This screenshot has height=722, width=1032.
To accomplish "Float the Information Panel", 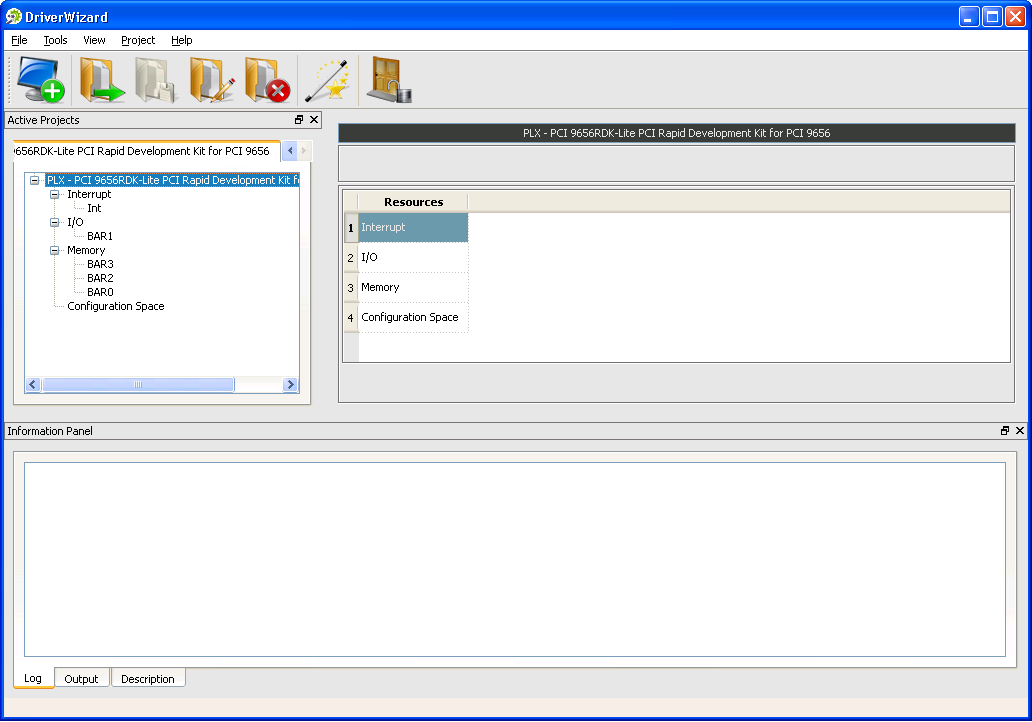I will [1004, 430].
